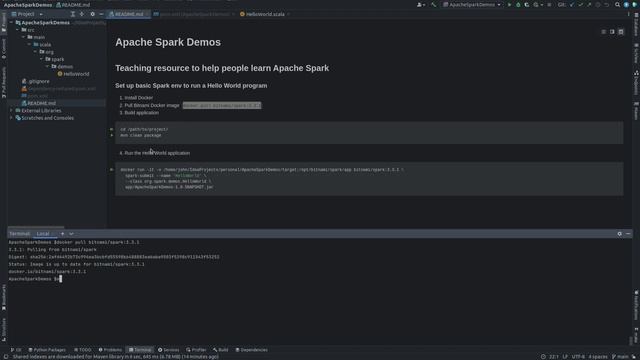The height and width of the screenshot is (360, 640).
Task: Hide the Project tool window
Action: [x=101, y=14]
